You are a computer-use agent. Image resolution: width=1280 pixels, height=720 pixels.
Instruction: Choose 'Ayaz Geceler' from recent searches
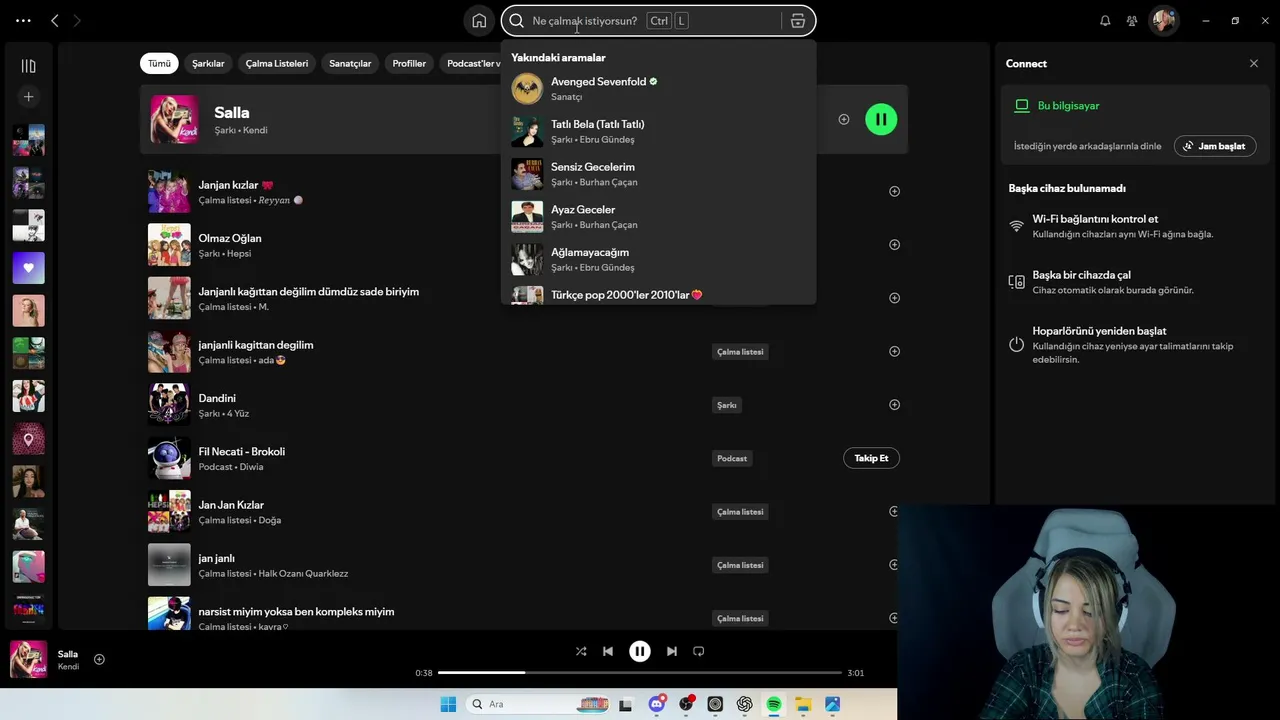click(658, 217)
